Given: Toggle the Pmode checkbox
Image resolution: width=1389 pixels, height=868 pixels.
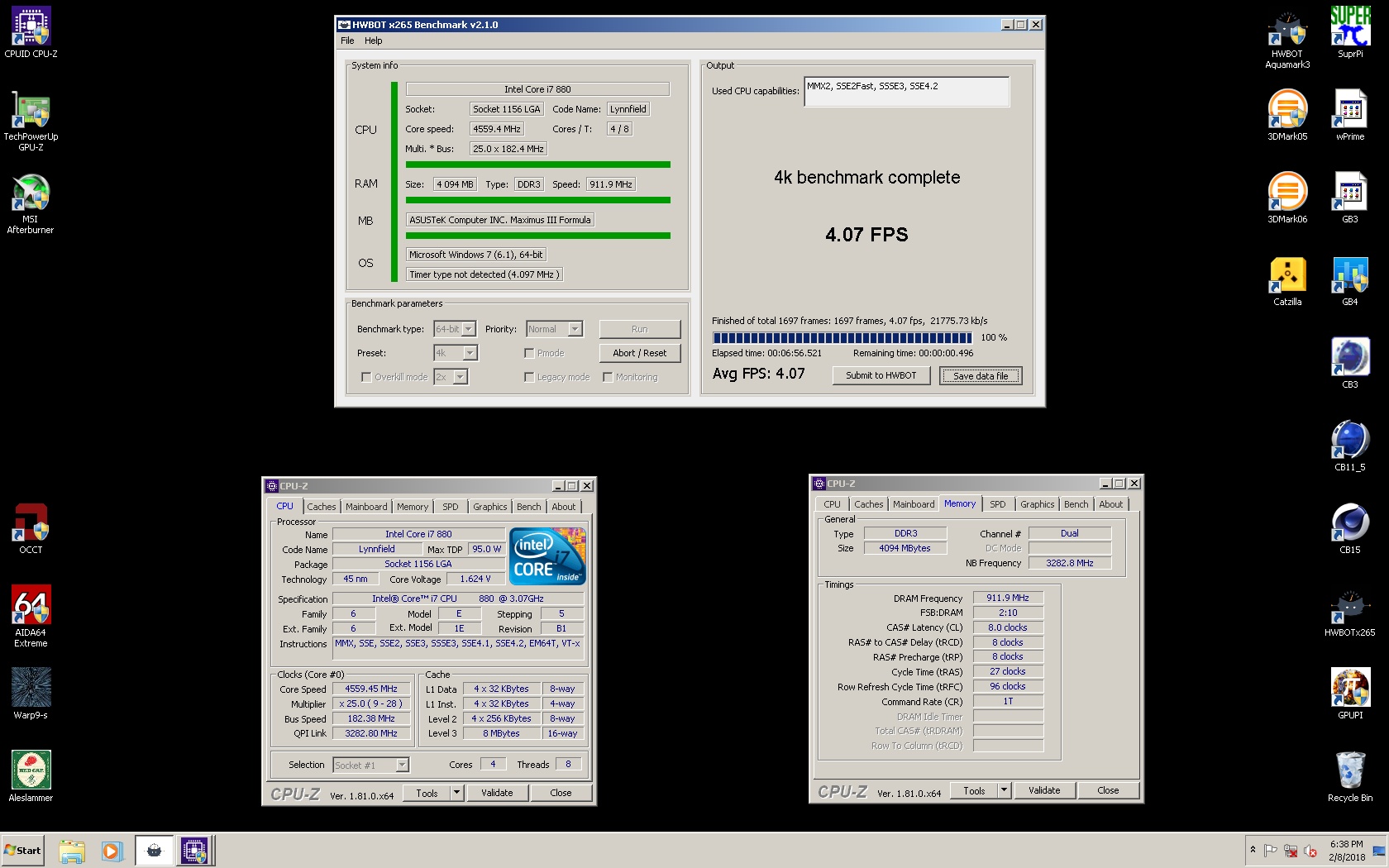Looking at the screenshot, I should click(x=529, y=353).
